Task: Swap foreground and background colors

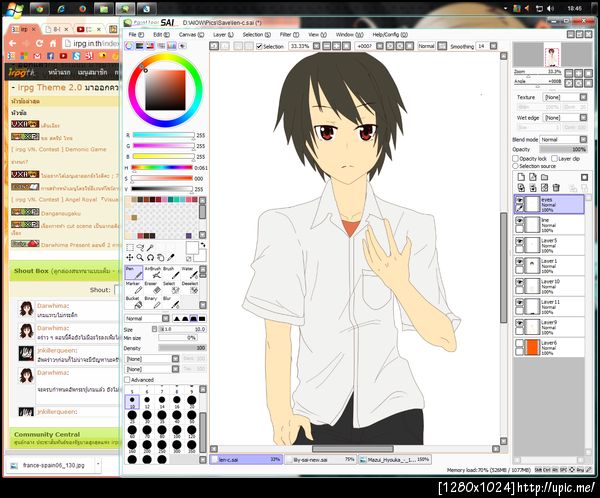Action: tap(203, 245)
